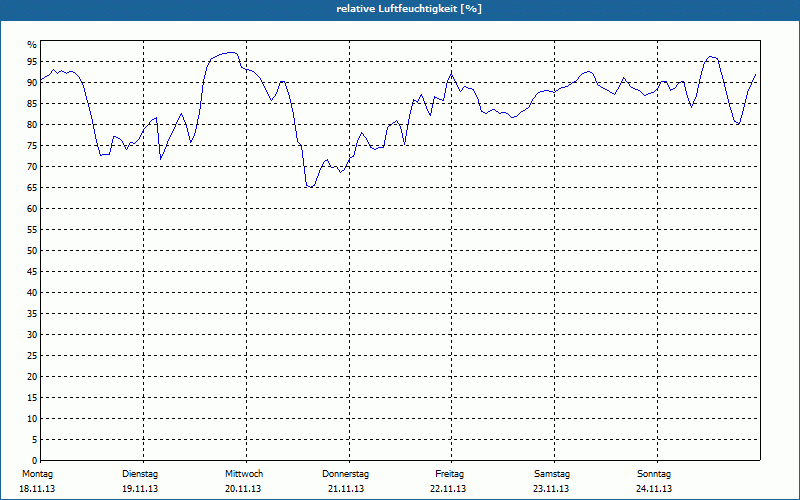Select the 'Sonntag' day label

[x=654, y=474]
